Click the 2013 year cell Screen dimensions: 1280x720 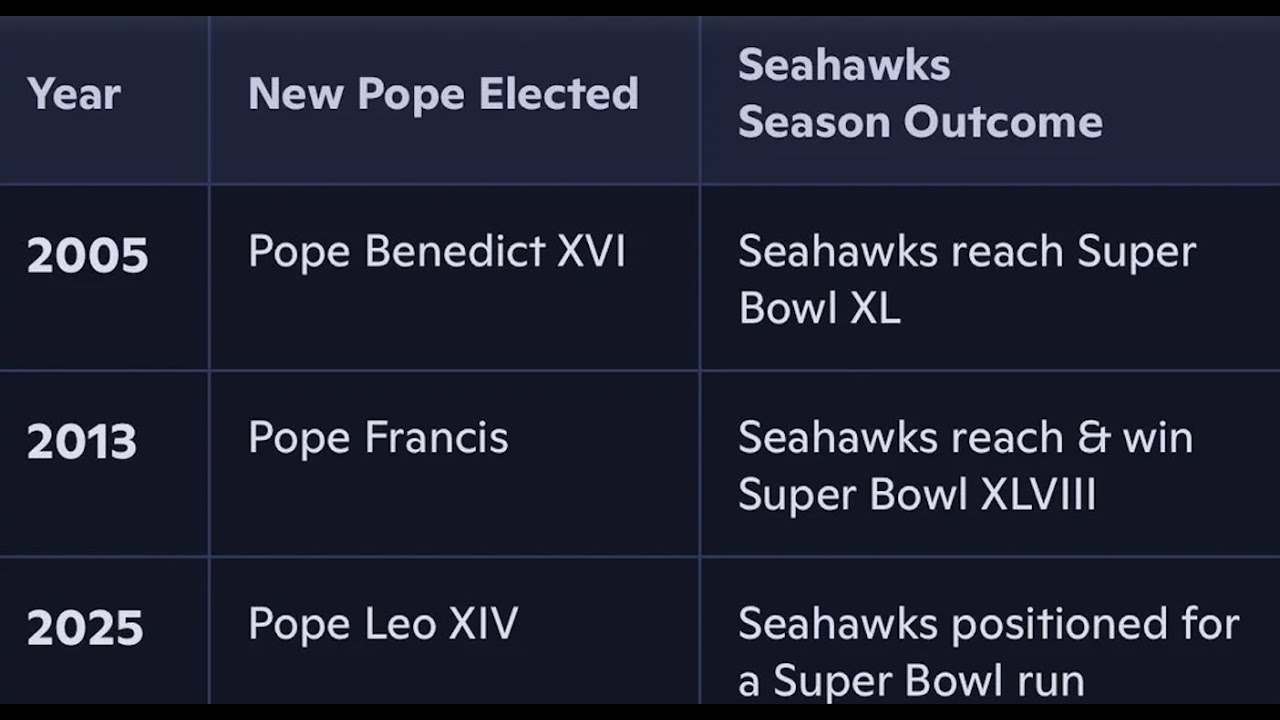pos(81,442)
